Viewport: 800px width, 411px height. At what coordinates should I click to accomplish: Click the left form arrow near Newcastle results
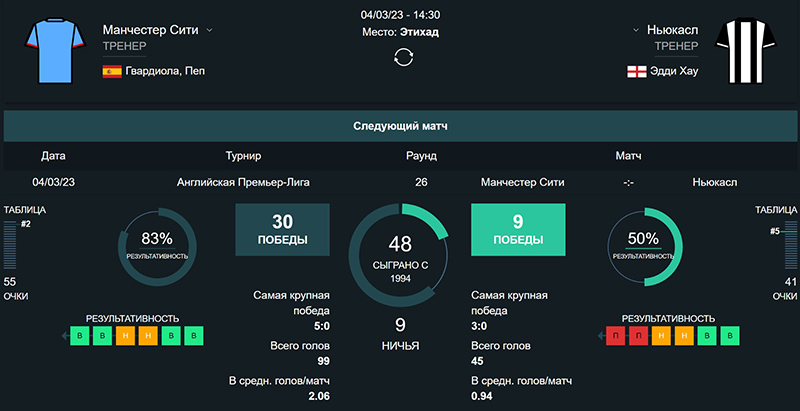pyautogui.click(x=602, y=336)
